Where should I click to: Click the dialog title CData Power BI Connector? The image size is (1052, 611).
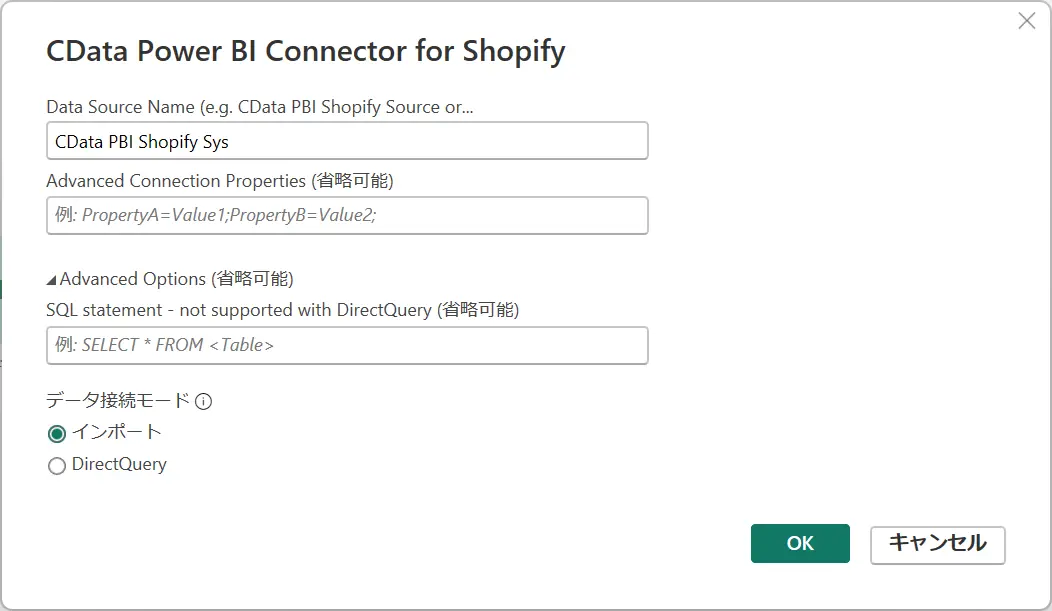(305, 52)
